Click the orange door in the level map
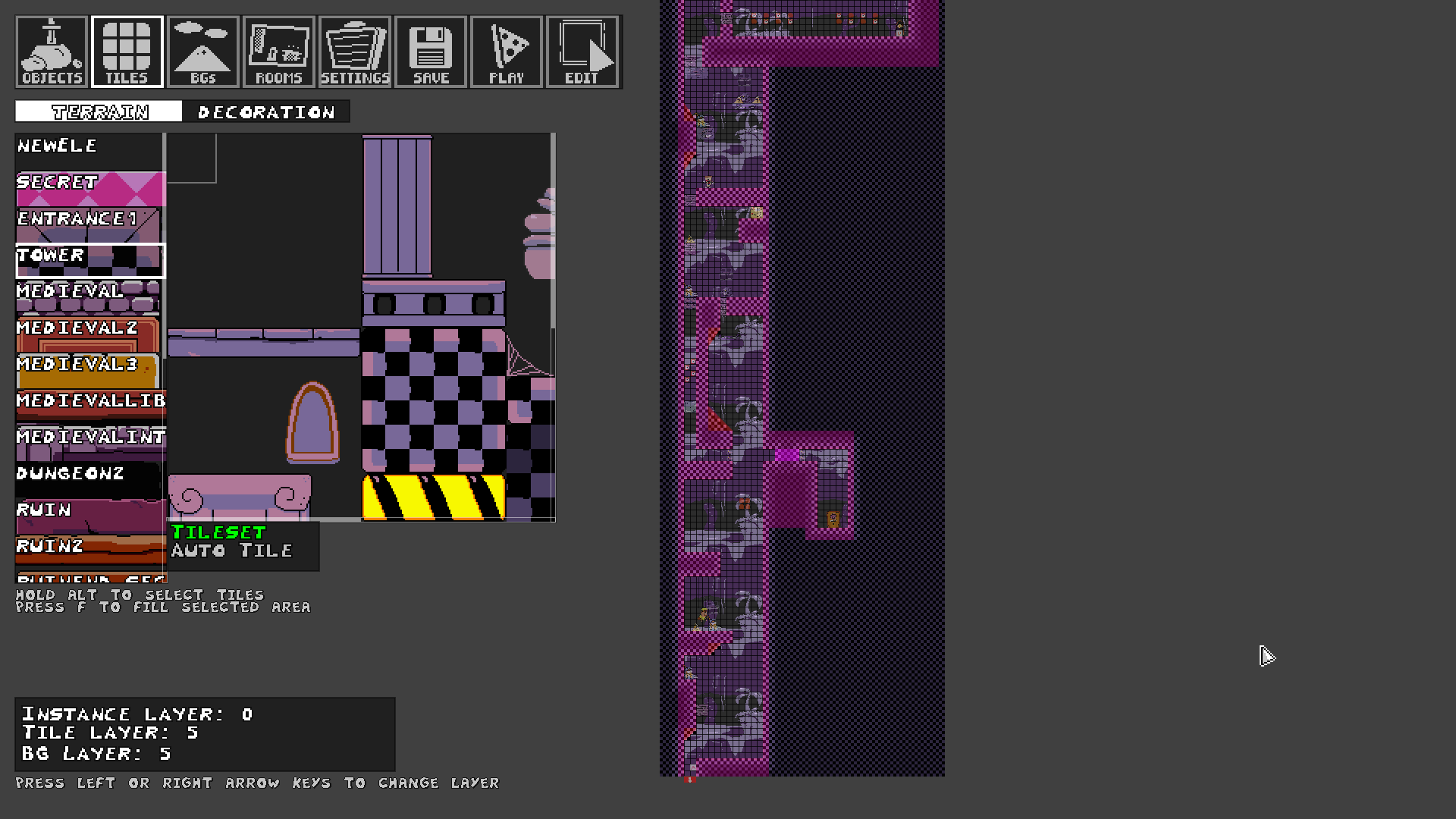Screen dimensions: 1456x819 (833, 519)
